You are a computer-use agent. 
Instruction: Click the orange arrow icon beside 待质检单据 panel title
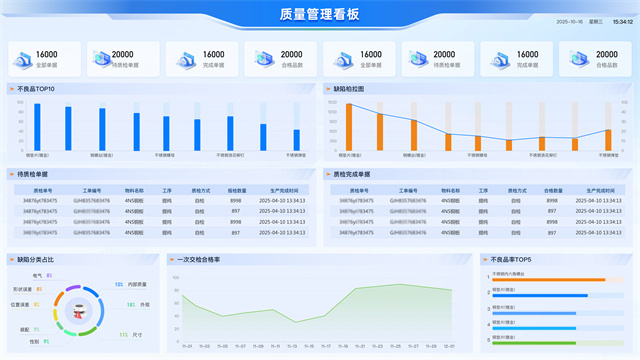click(12, 174)
